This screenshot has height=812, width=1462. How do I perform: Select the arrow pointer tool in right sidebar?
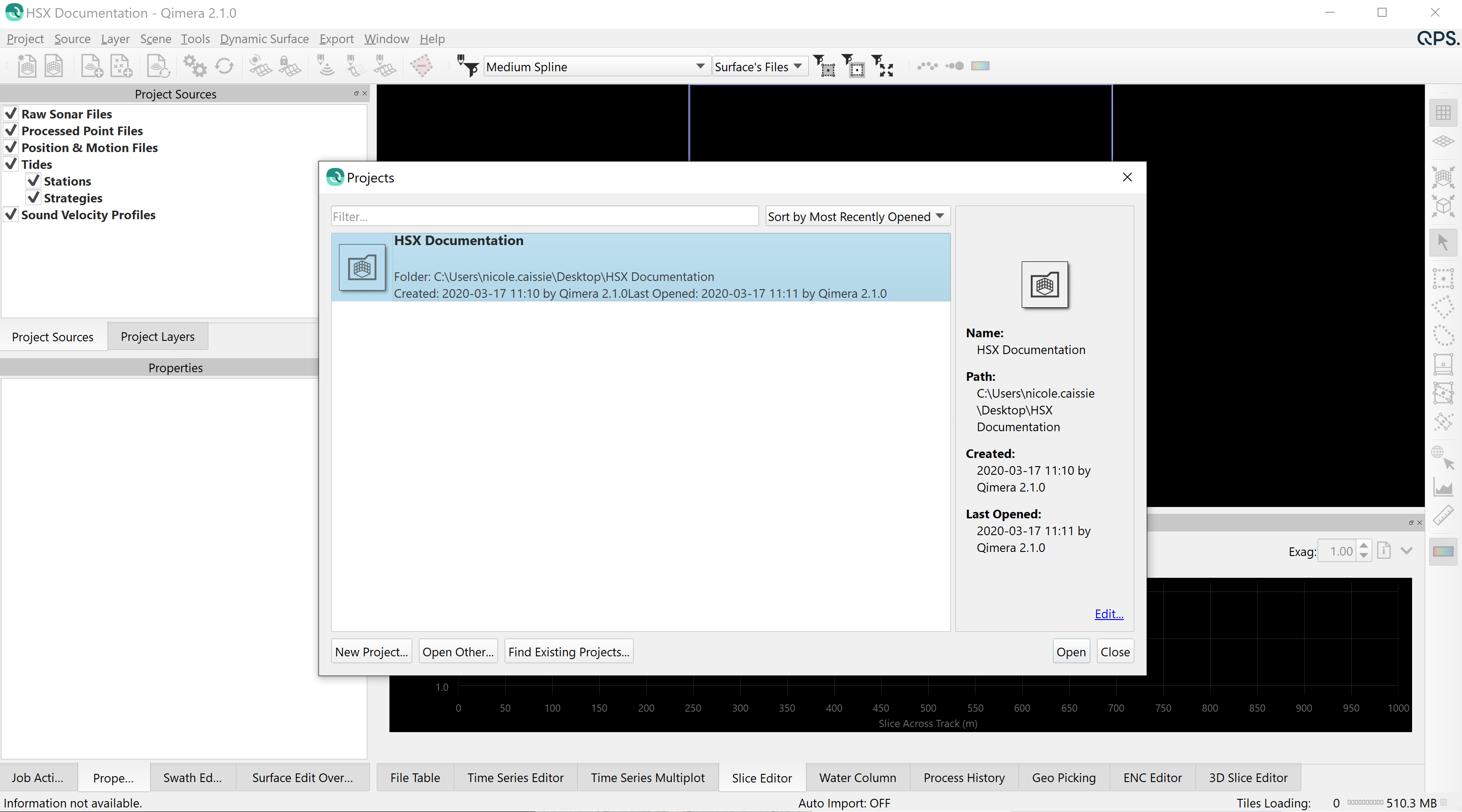pos(1442,243)
